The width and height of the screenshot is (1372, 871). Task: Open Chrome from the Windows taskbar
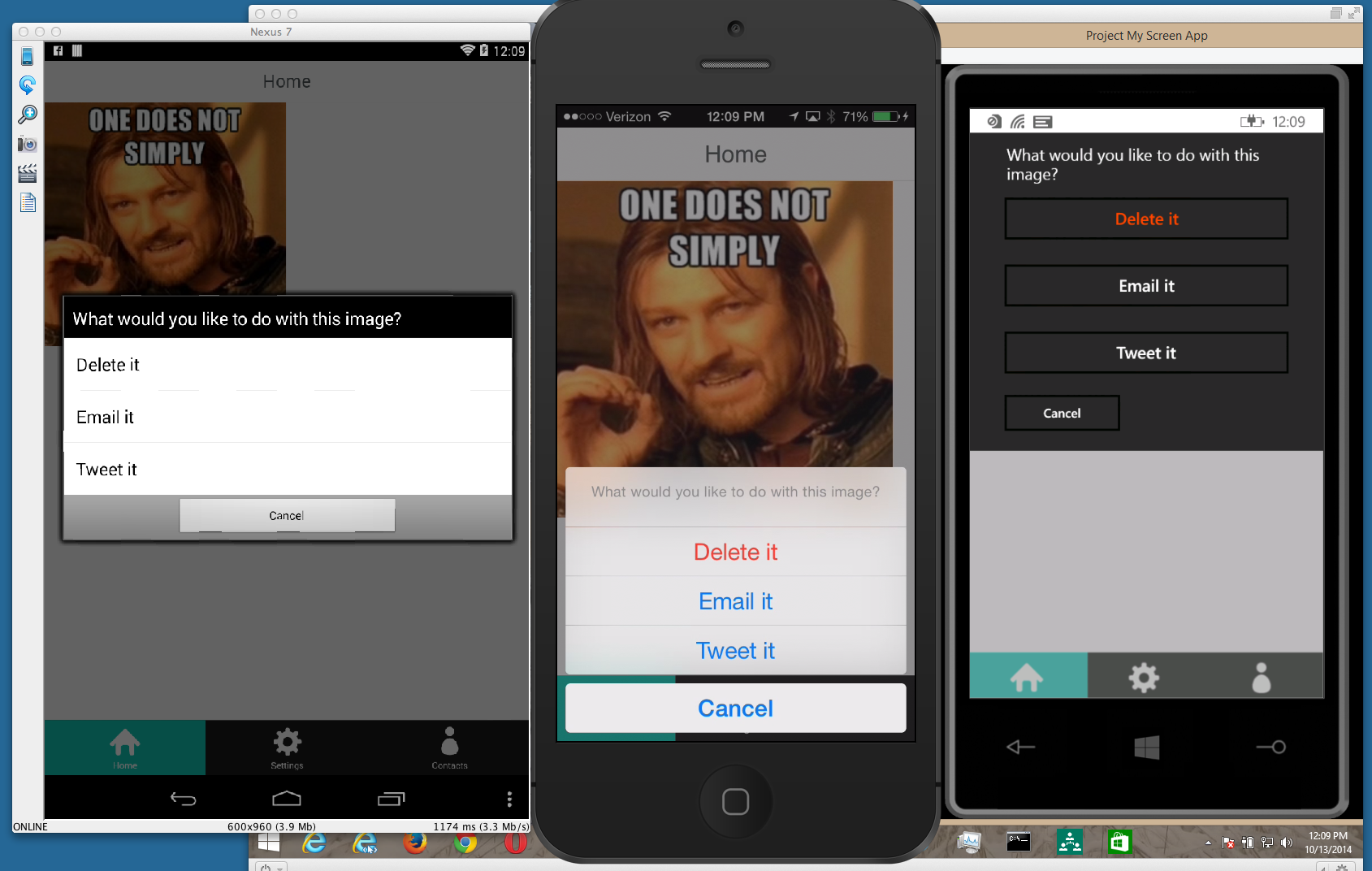point(465,843)
